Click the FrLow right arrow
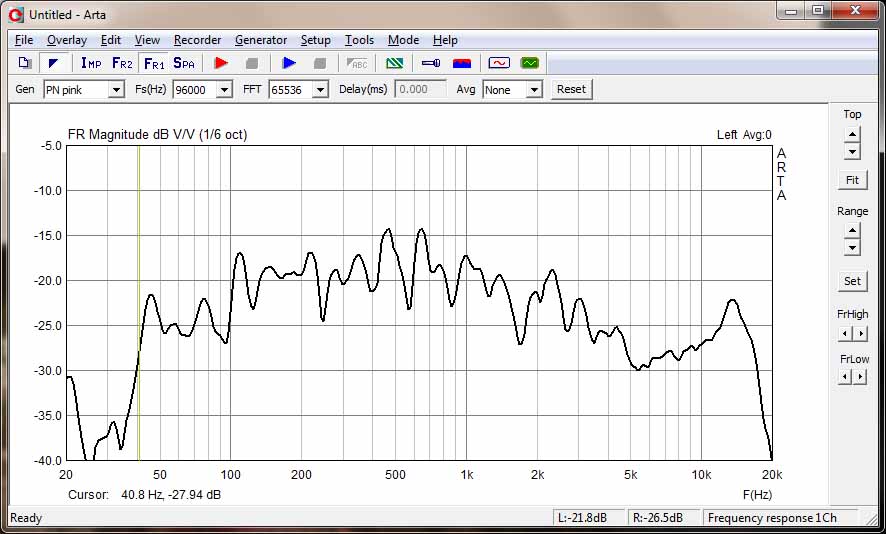 [x=860, y=376]
